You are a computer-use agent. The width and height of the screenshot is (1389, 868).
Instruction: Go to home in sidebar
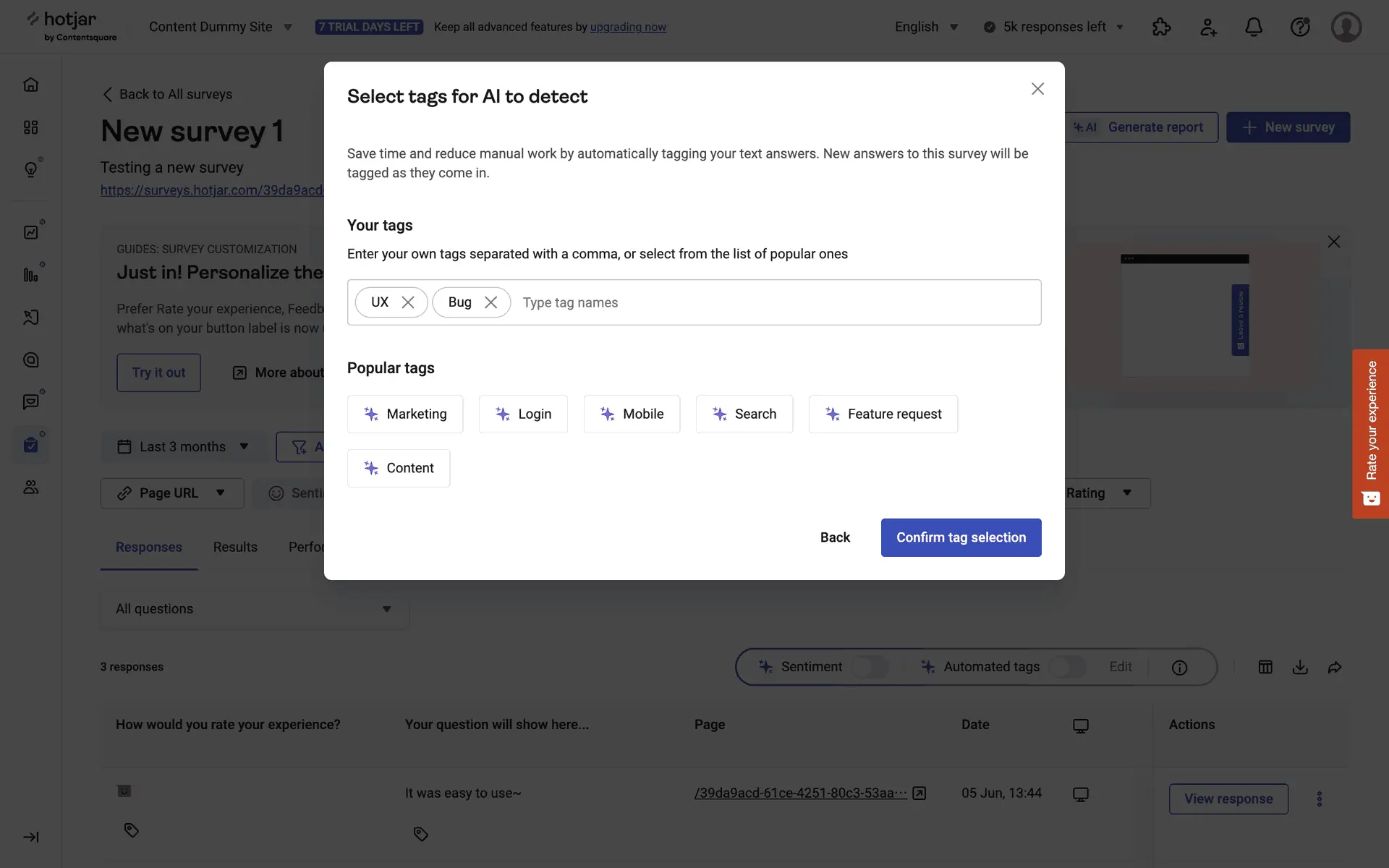(30, 85)
